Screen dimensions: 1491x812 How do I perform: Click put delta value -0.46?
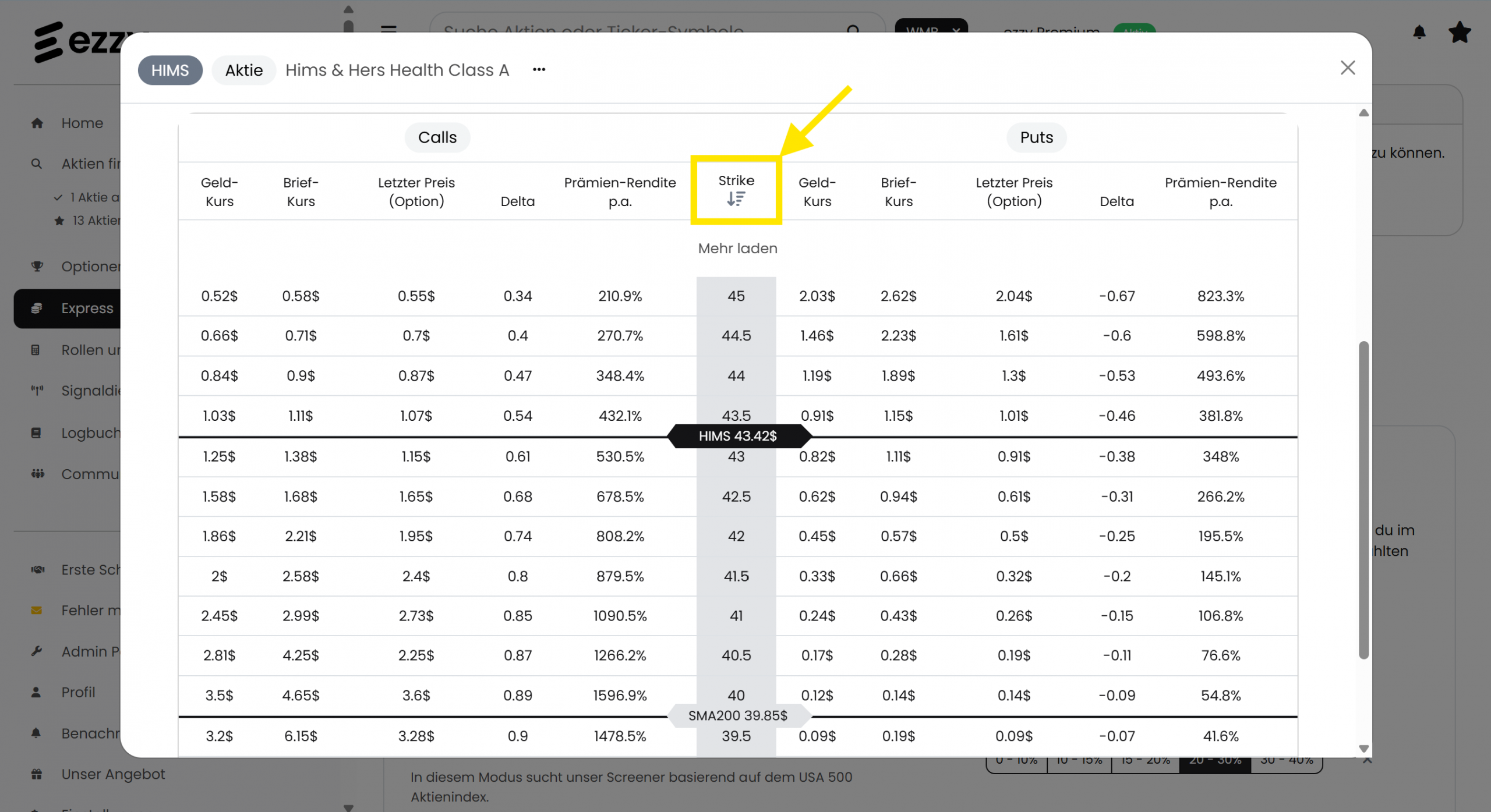[x=1116, y=416]
